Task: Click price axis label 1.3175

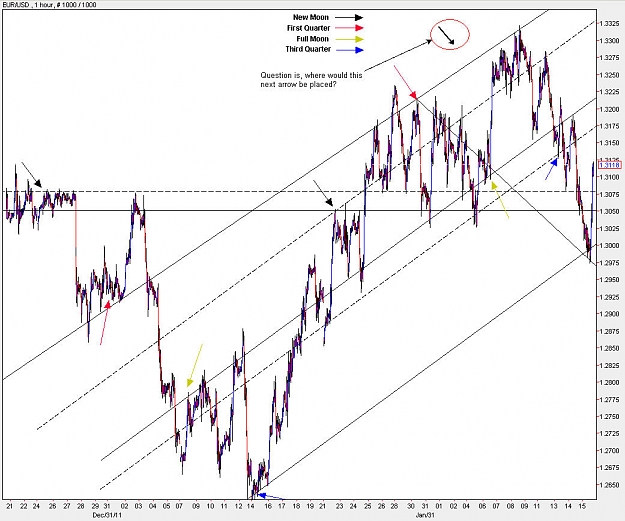Action: click(609, 126)
